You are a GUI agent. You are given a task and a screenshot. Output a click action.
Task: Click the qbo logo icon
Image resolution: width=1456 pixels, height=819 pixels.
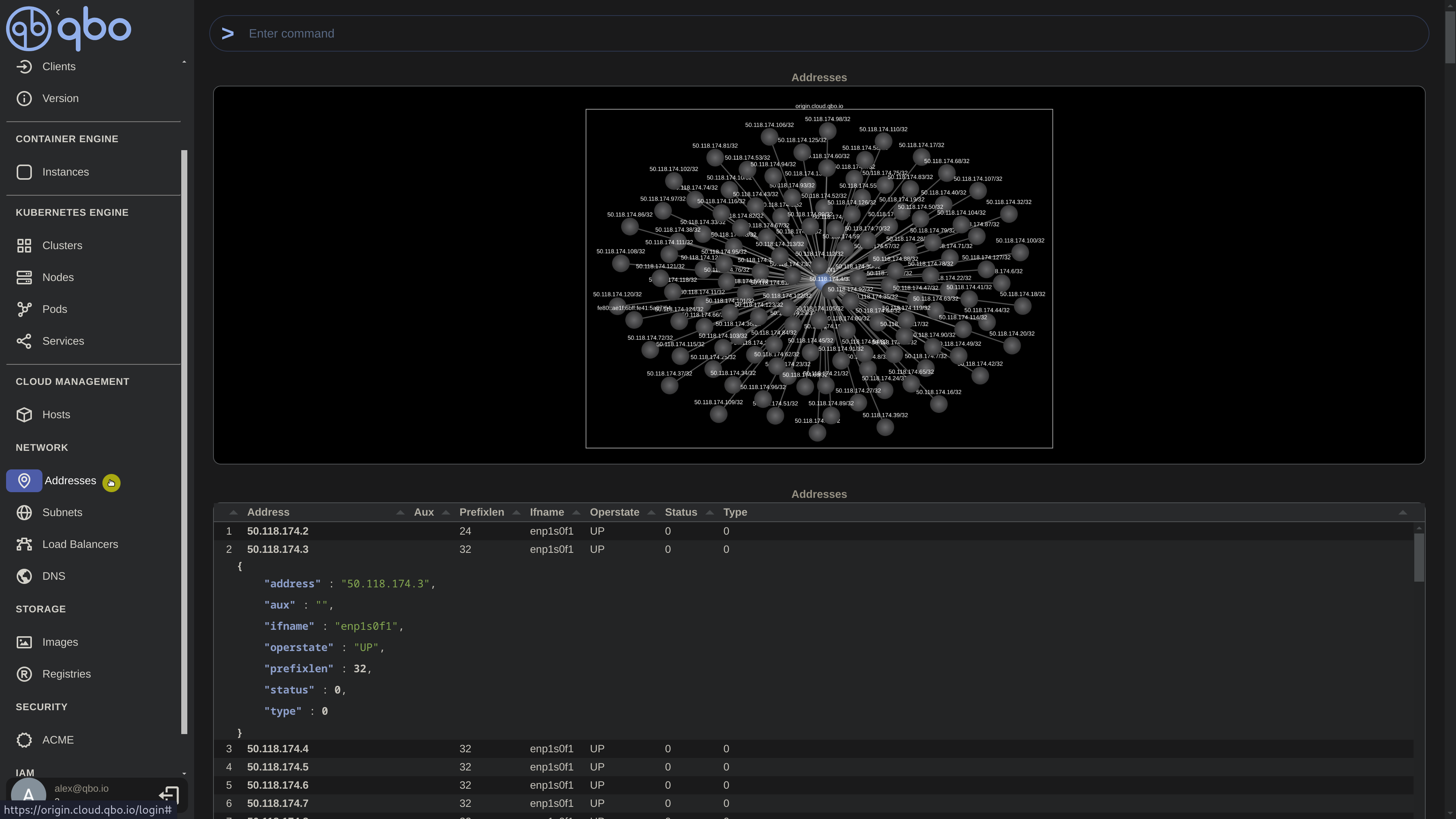pos(28,28)
